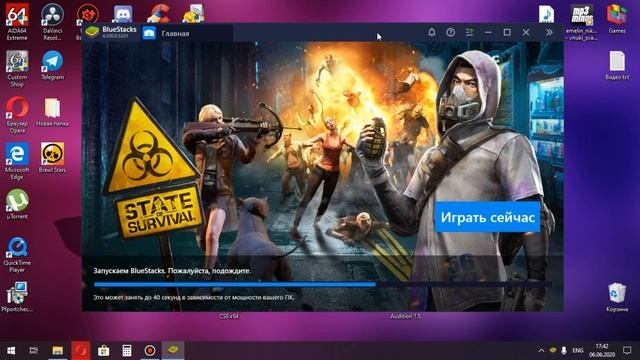Screen dimensions: 640x360
Task: Open Task View on the taskbar
Action: click(34, 350)
